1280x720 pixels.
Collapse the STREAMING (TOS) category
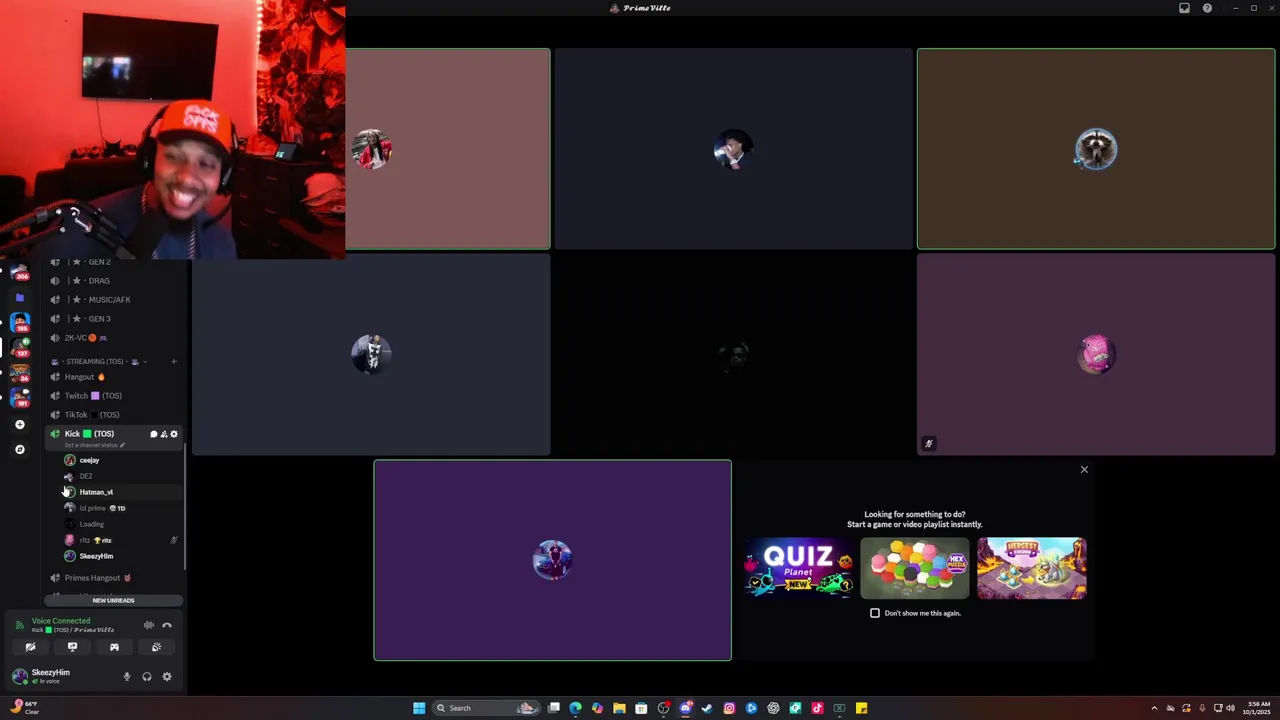pyautogui.click(x=98, y=361)
